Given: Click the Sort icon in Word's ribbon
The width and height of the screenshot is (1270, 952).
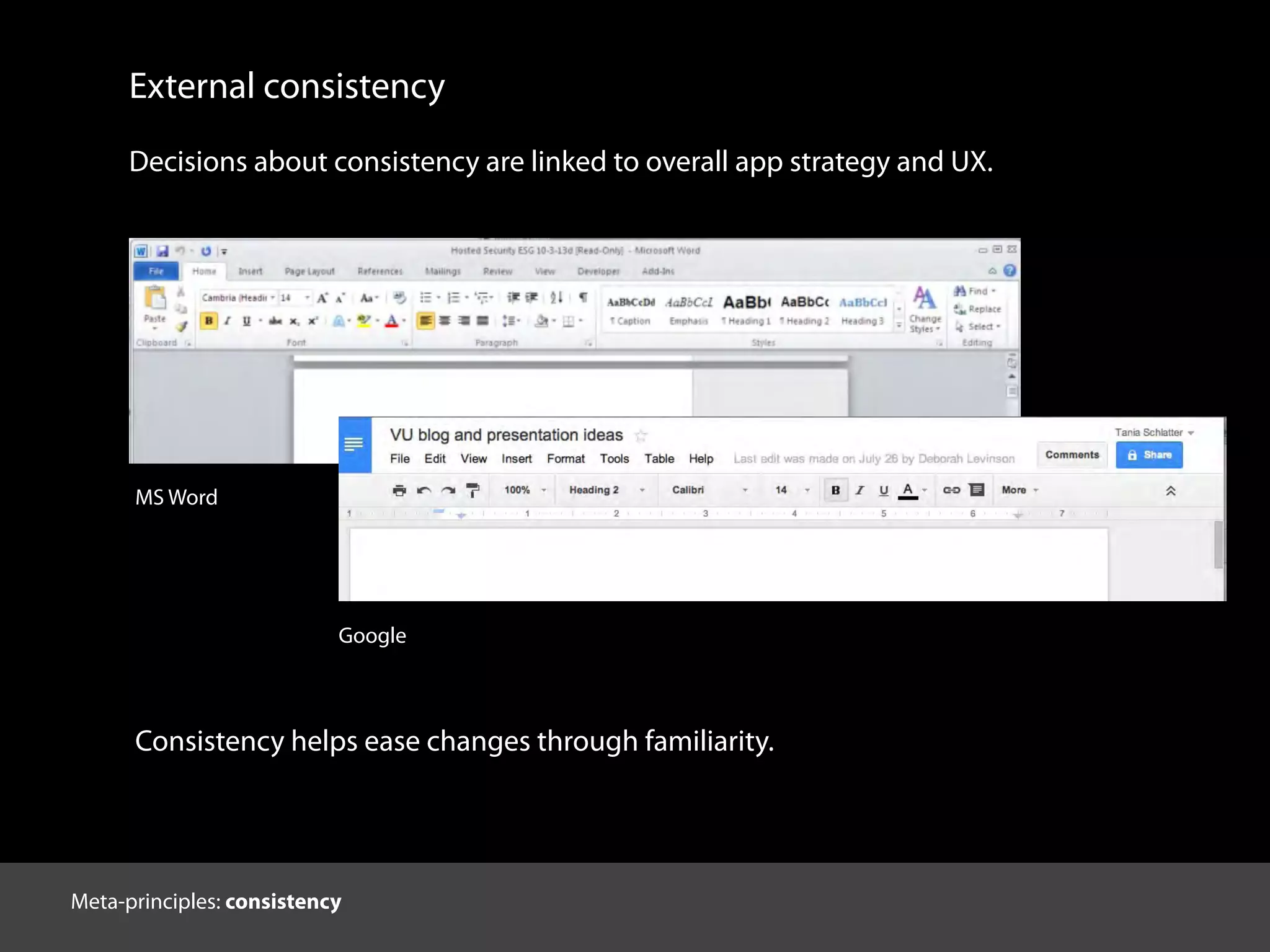Looking at the screenshot, I should coord(556,297).
